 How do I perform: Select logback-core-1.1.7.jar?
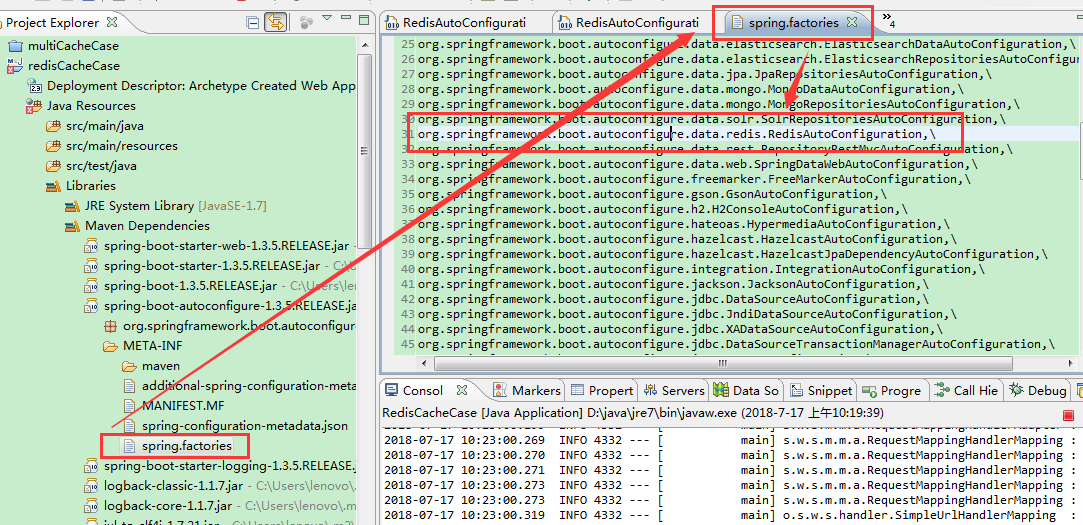168,506
